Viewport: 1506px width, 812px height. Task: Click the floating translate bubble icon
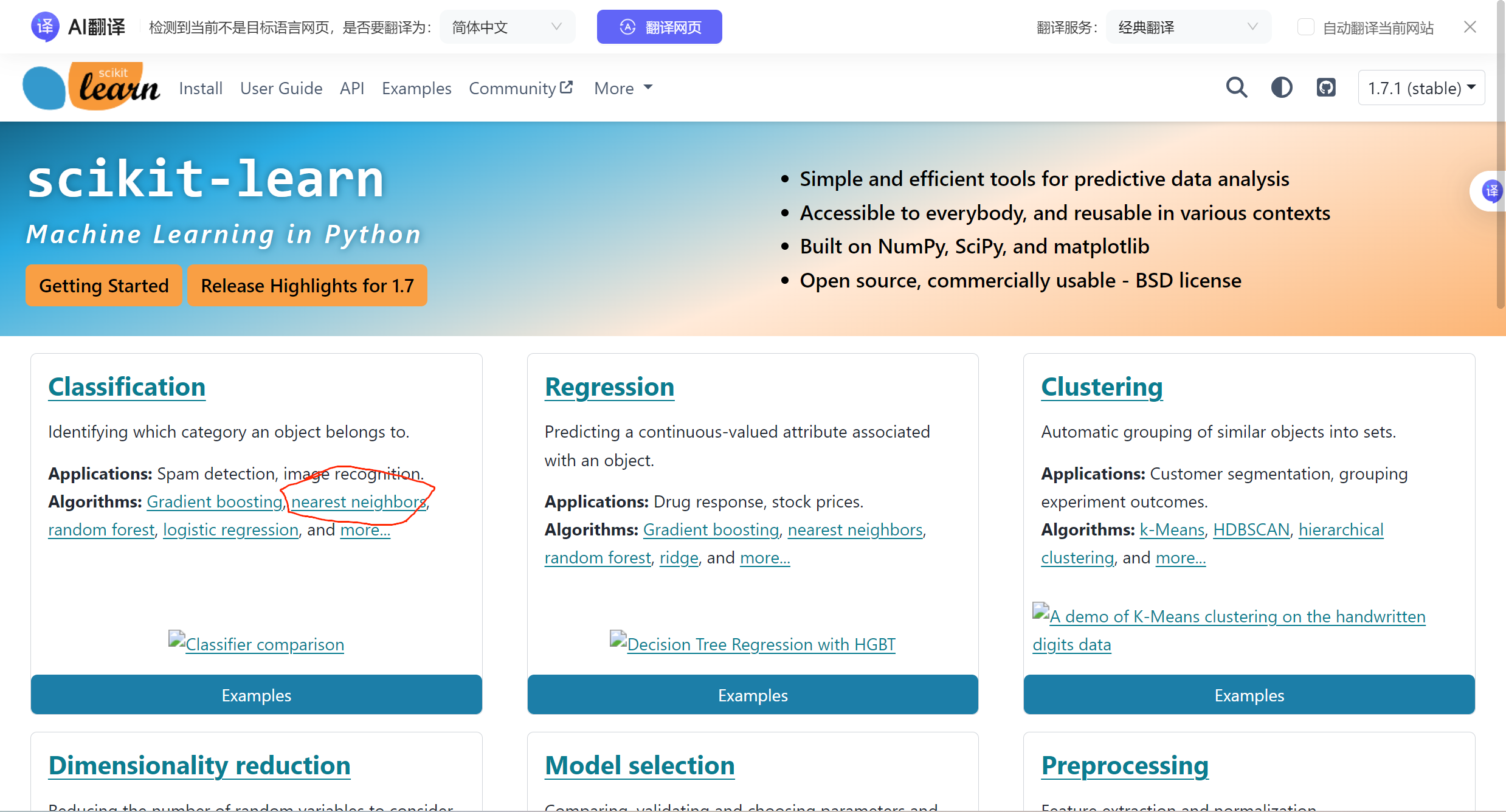[x=1491, y=191]
